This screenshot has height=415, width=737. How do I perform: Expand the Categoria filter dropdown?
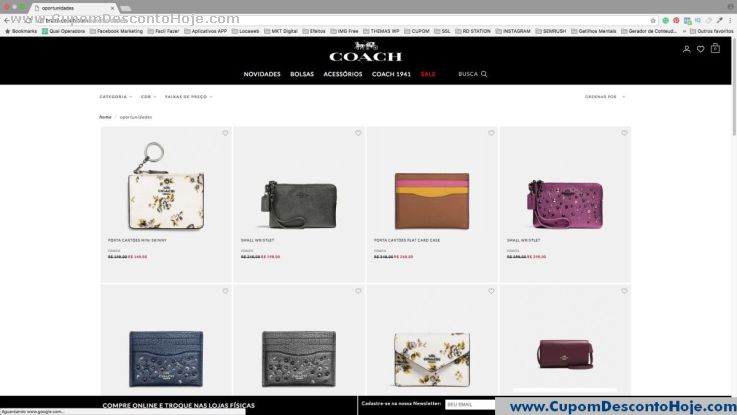point(116,97)
